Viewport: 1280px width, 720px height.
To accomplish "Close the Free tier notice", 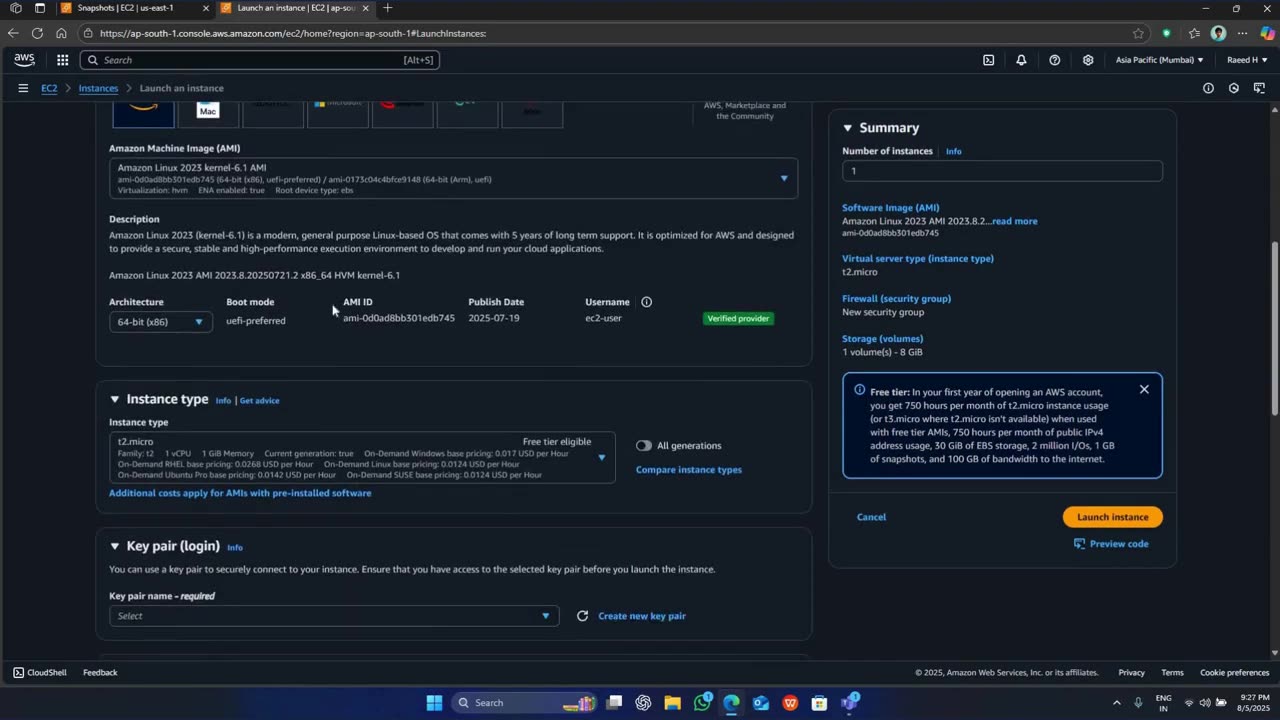I will coord(1144,389).
